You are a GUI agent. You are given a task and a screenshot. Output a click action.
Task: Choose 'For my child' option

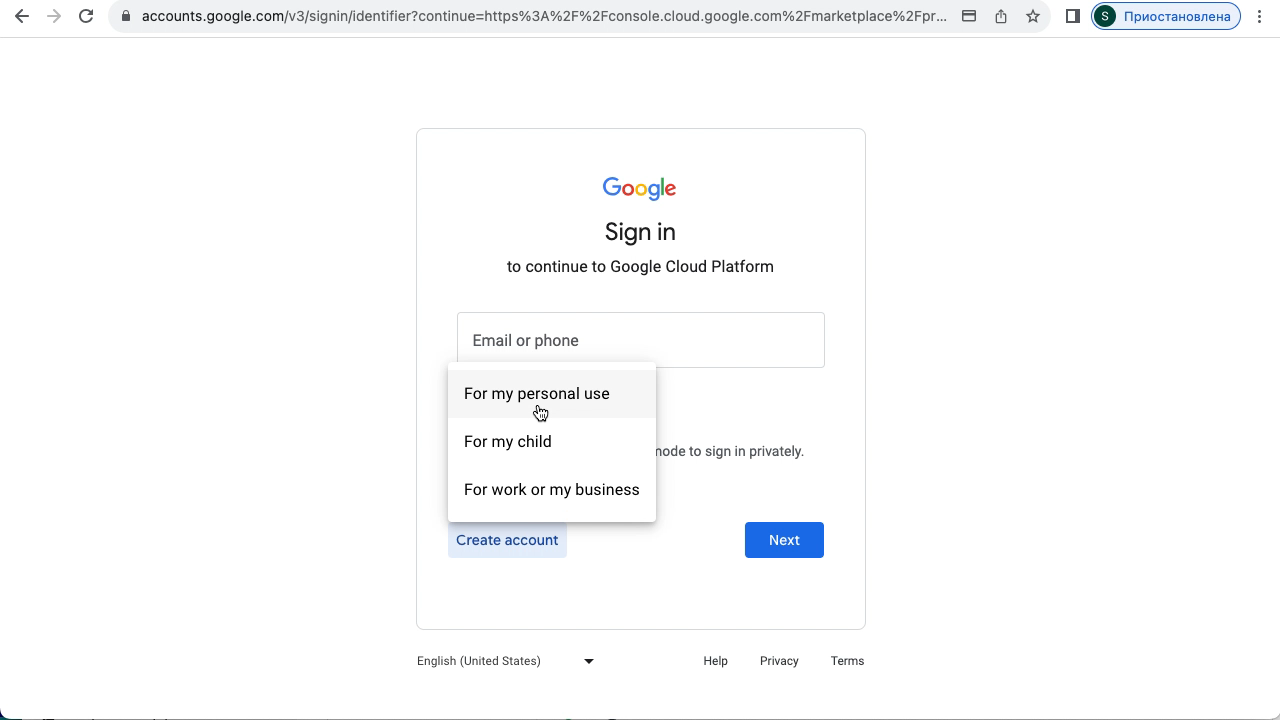click(508, 442)
